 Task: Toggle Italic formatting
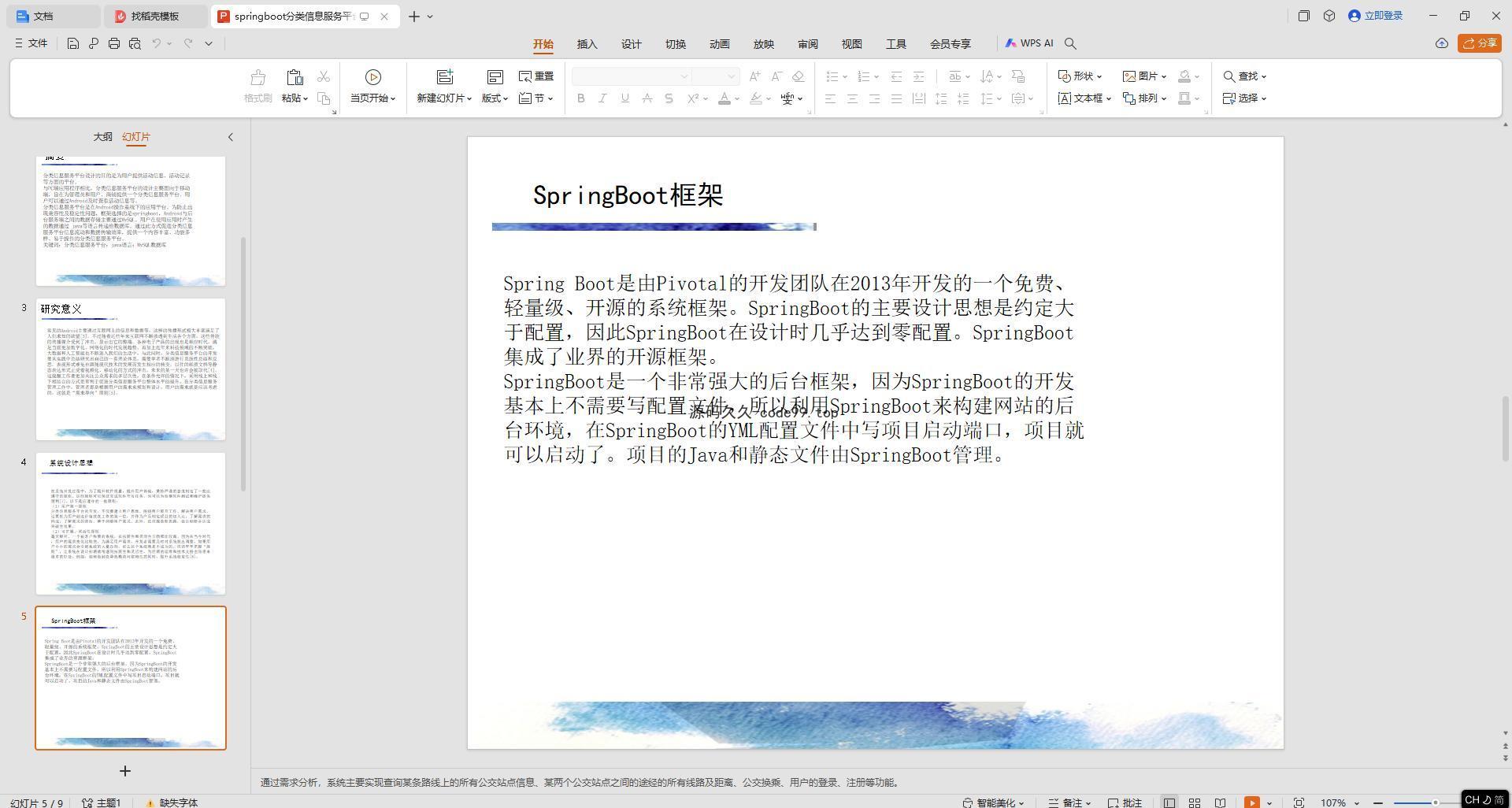(x=603, y=98)
